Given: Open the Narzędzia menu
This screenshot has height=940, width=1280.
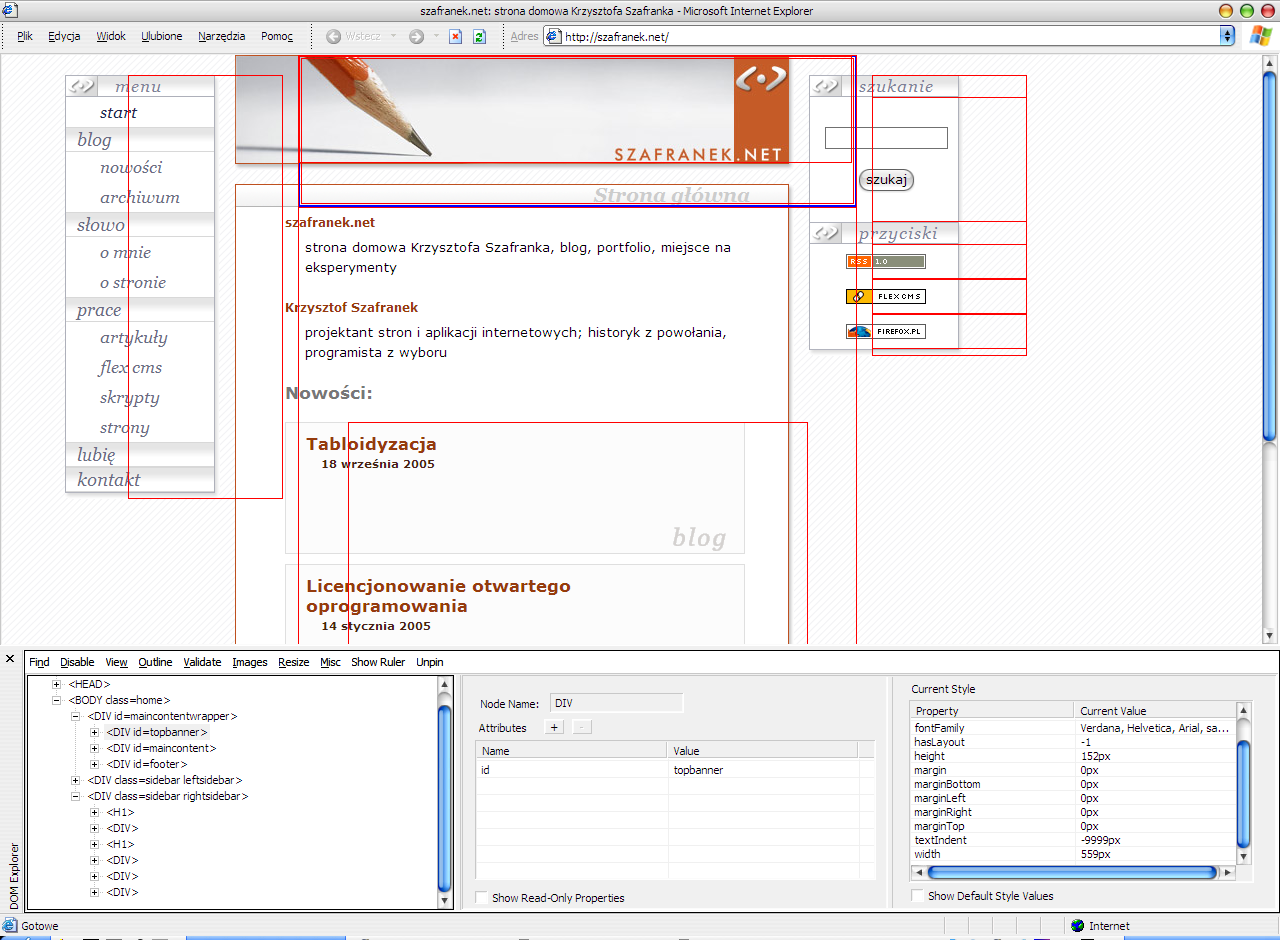Looking at the screenshot, I should 221,36.
